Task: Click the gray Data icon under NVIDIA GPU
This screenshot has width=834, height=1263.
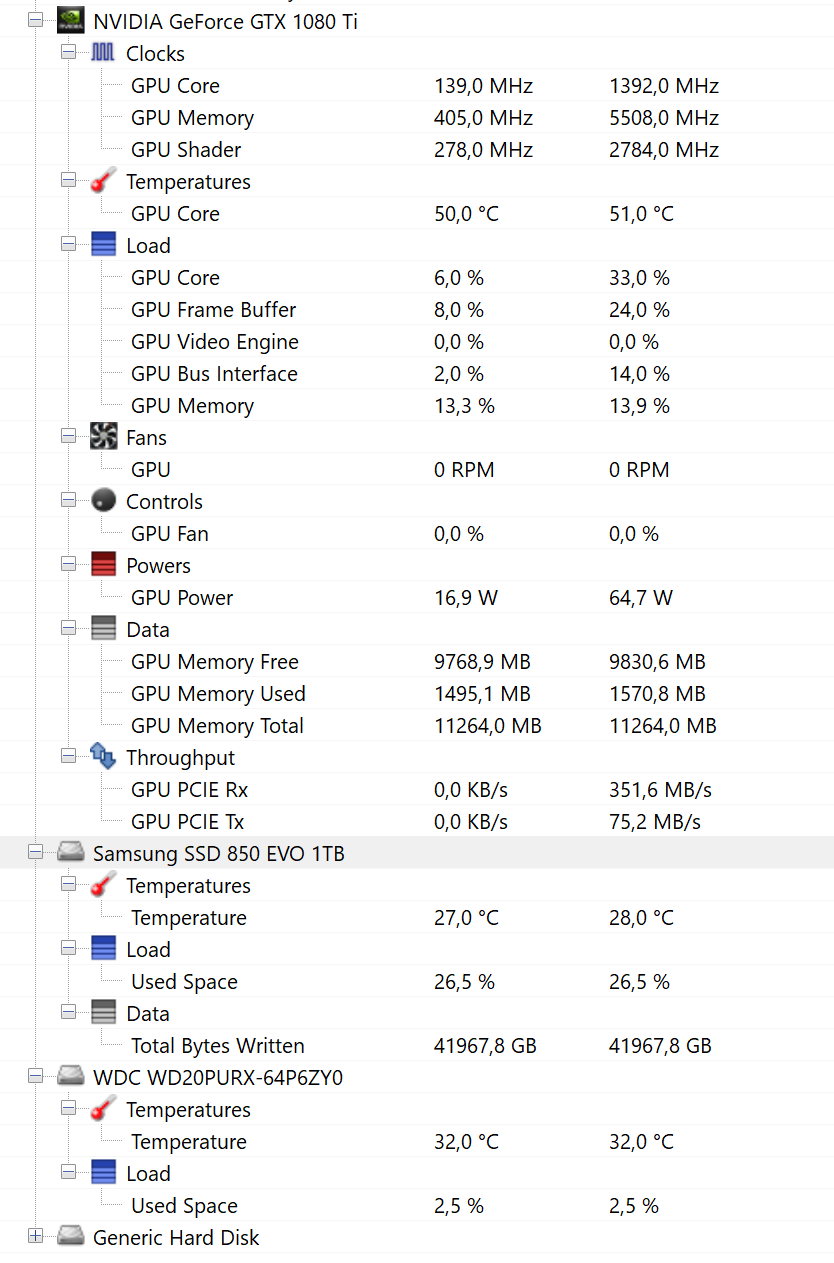Action: click(x=103, y=629)
